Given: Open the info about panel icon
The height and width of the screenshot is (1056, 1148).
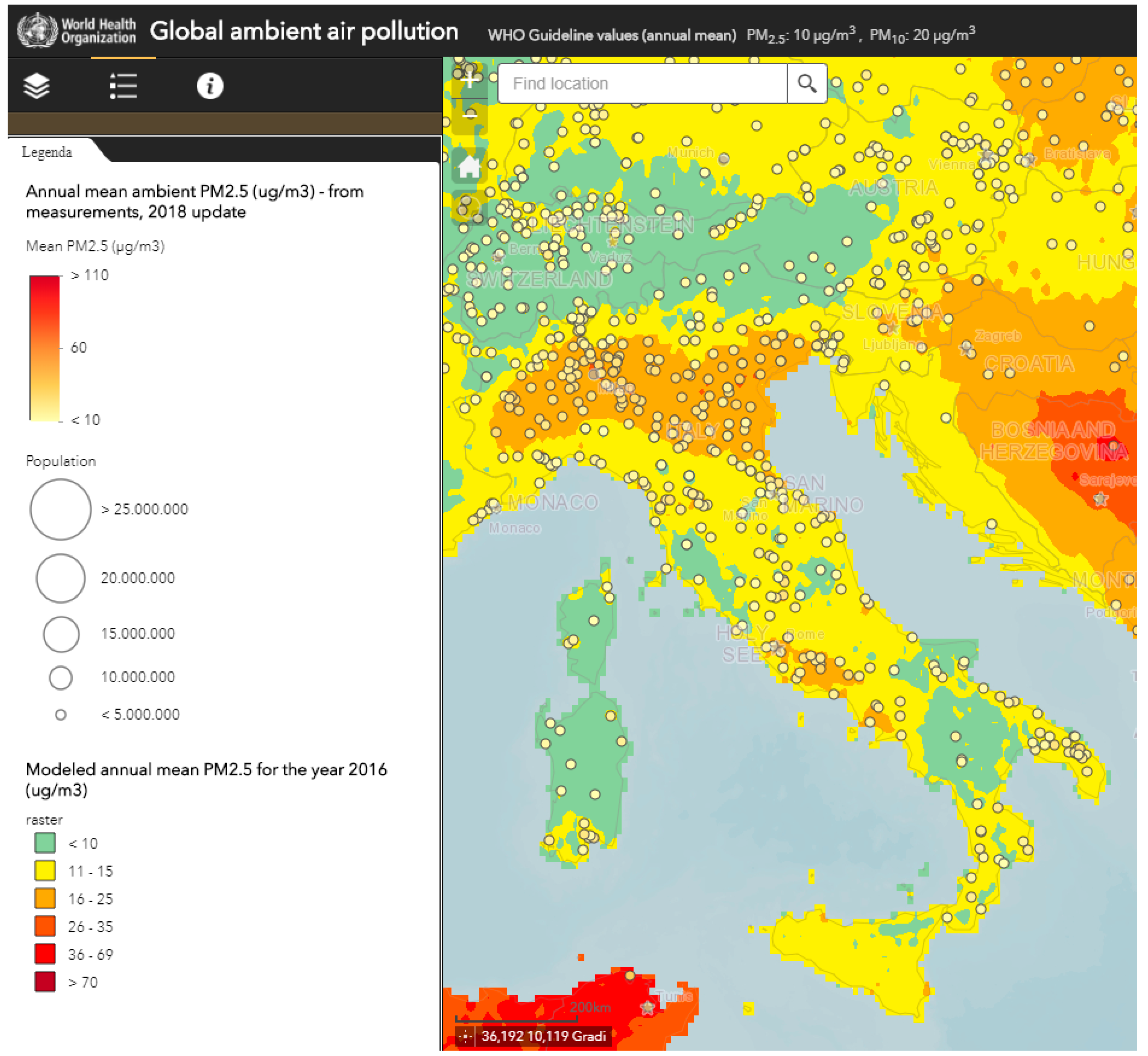Looking at the screenshot, I should click(210, 86).
